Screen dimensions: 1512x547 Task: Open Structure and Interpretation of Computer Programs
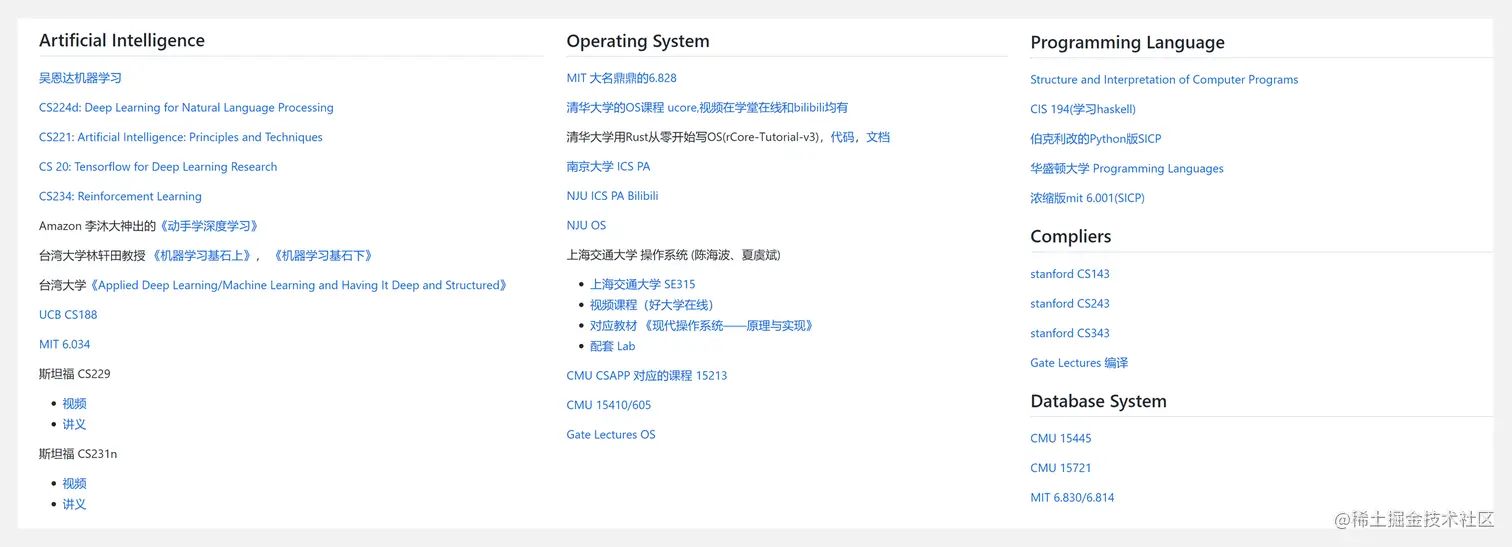tap(1164, 80)
